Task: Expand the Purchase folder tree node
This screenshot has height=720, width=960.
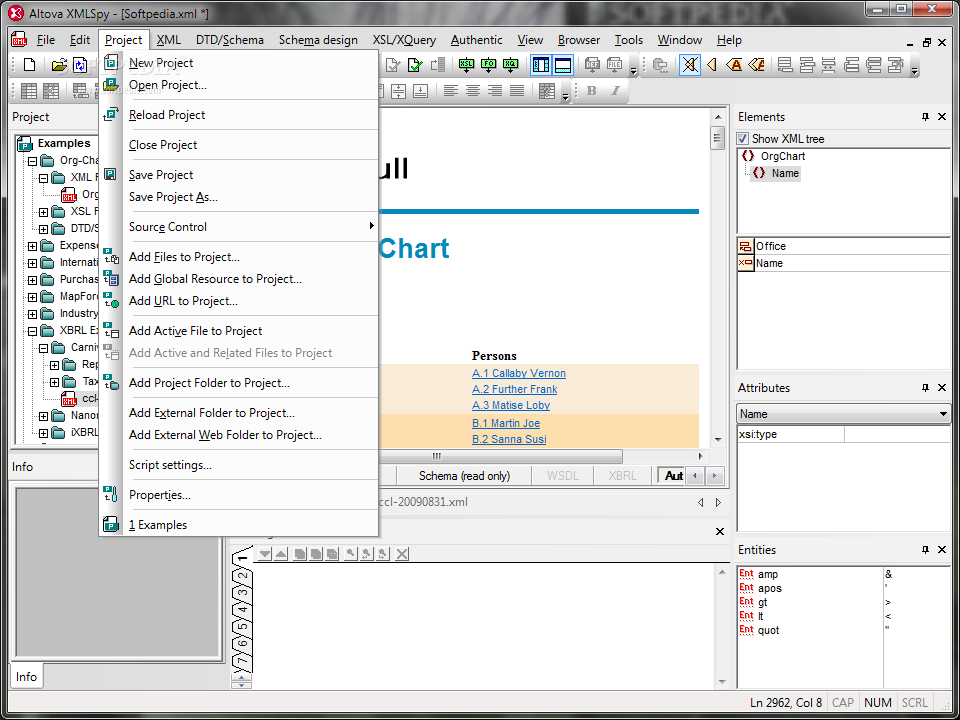Action: click(32, 280)
